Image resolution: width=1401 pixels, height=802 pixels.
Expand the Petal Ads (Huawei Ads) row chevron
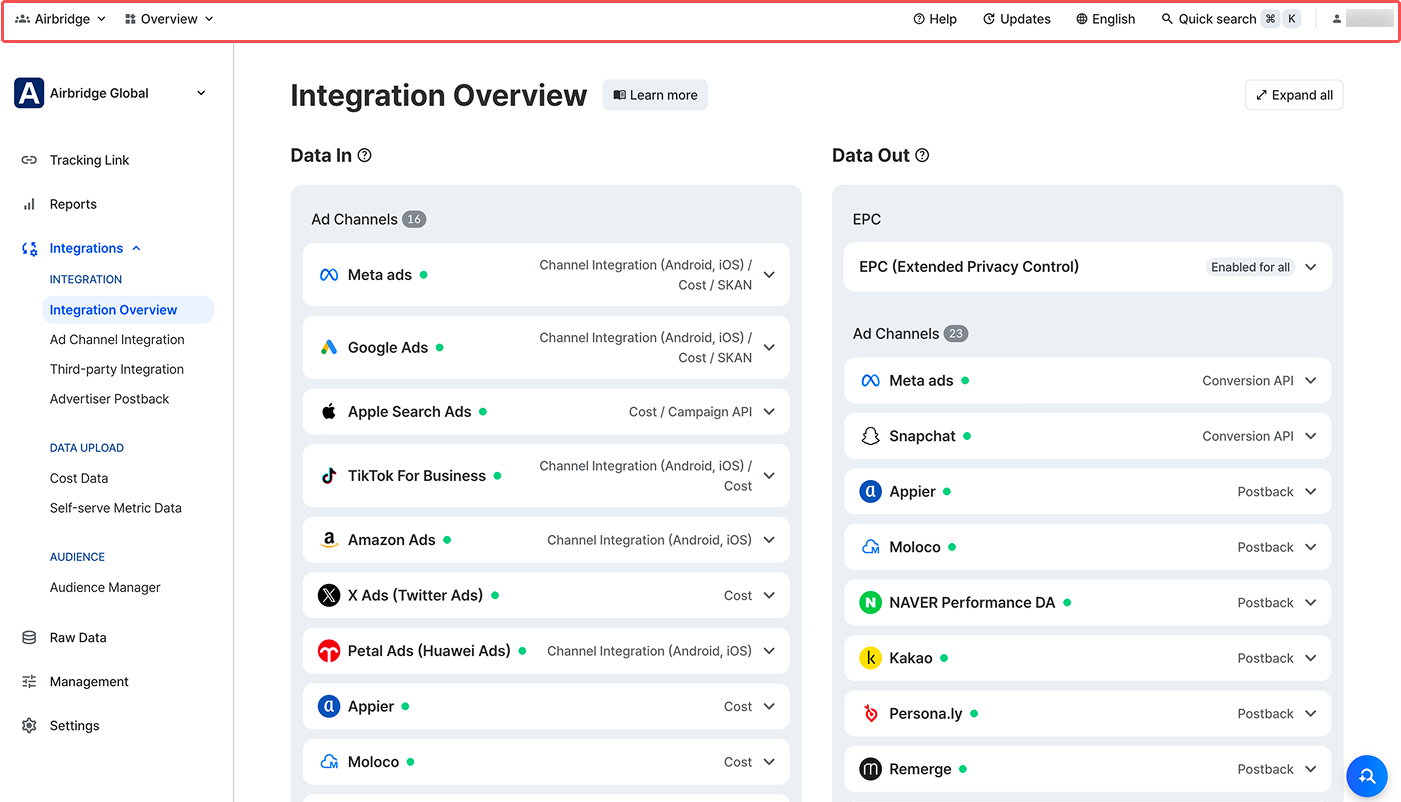click(769, 651)
